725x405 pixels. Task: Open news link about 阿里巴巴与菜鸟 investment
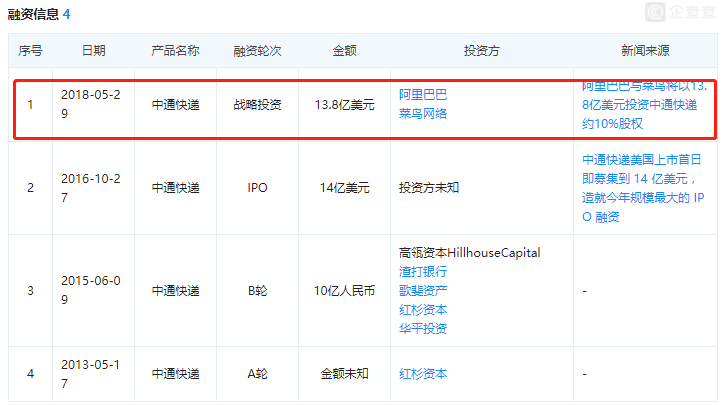point(644,105)
